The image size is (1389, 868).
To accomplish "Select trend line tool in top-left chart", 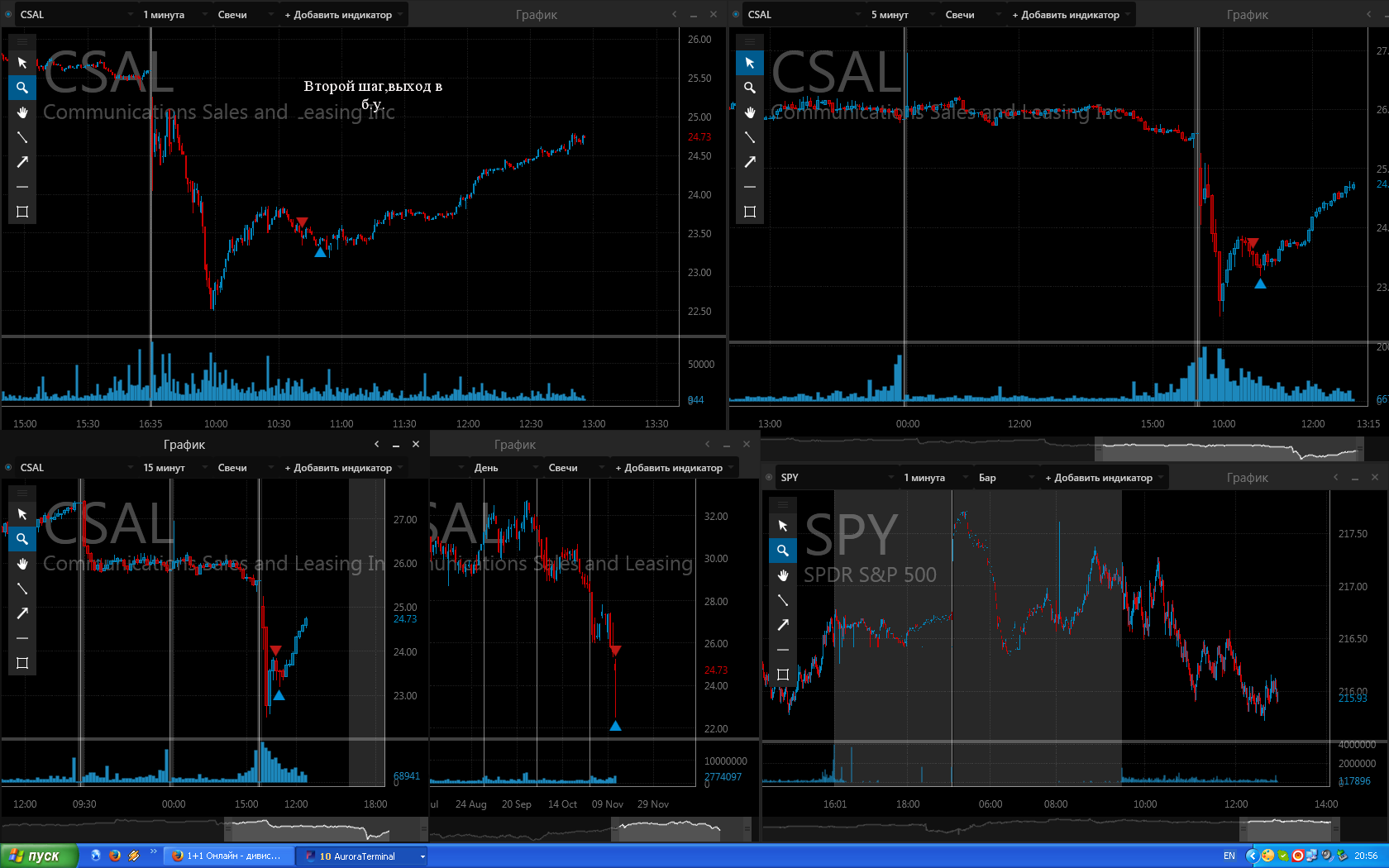I will click(22, 137).
